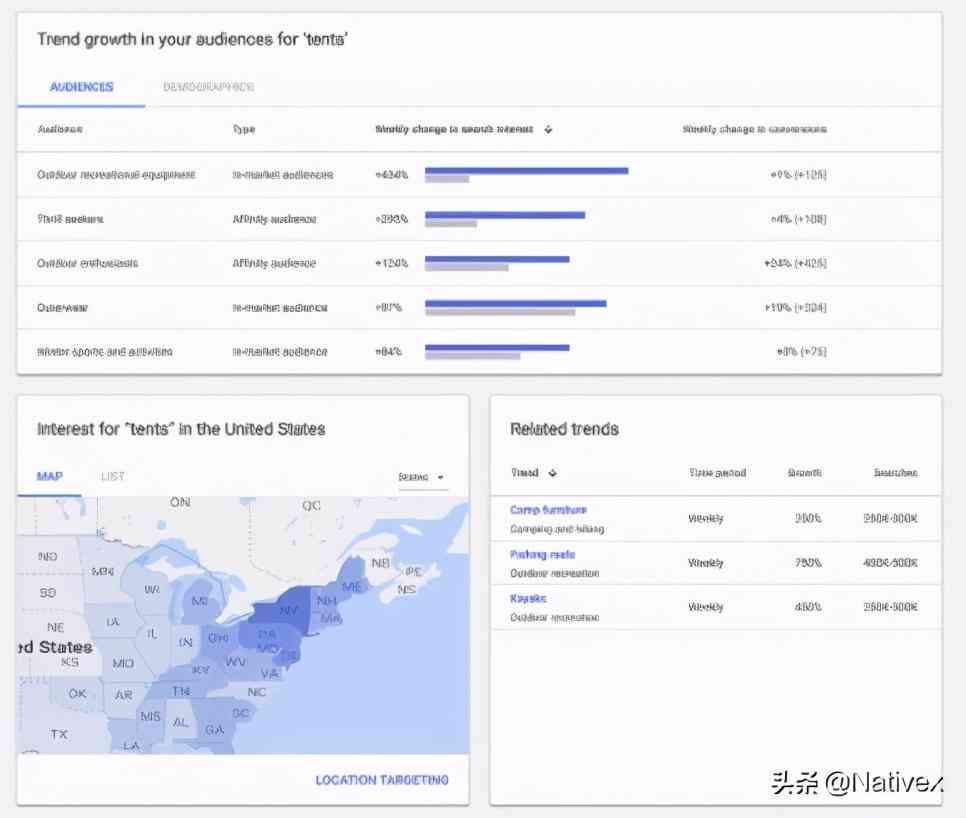
Task: Click In-market audience type in Outerwear row
Action: tap(280, 307)
